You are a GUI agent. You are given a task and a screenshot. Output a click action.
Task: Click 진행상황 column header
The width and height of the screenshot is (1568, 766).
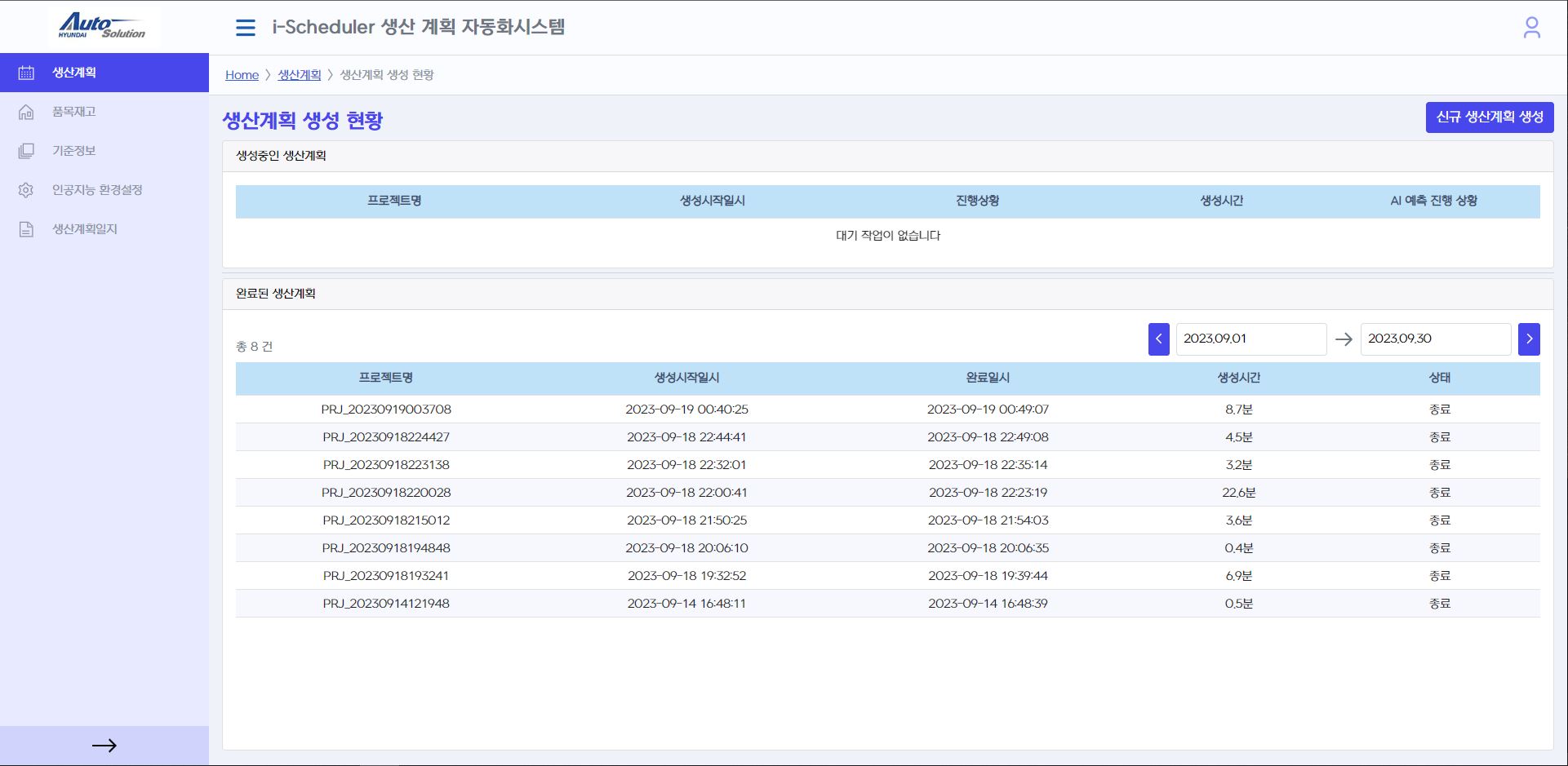tap(977, 201)
